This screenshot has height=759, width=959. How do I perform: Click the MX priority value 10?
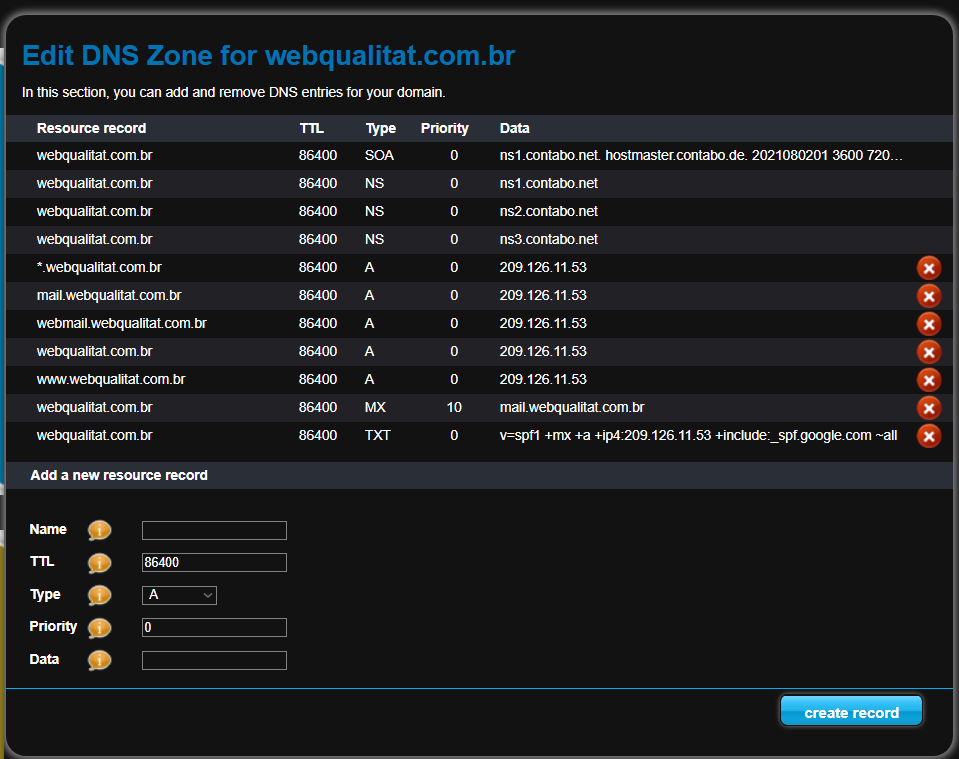[454, 408]
